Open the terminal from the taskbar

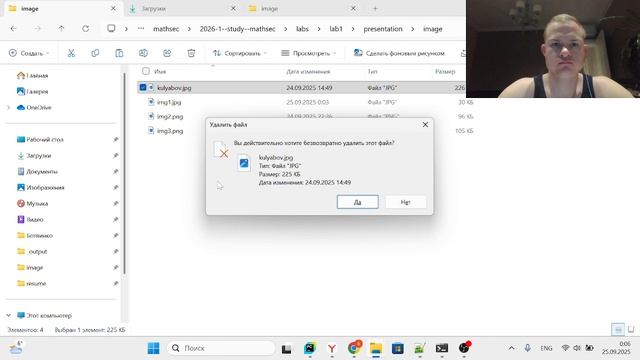[442, 348]
